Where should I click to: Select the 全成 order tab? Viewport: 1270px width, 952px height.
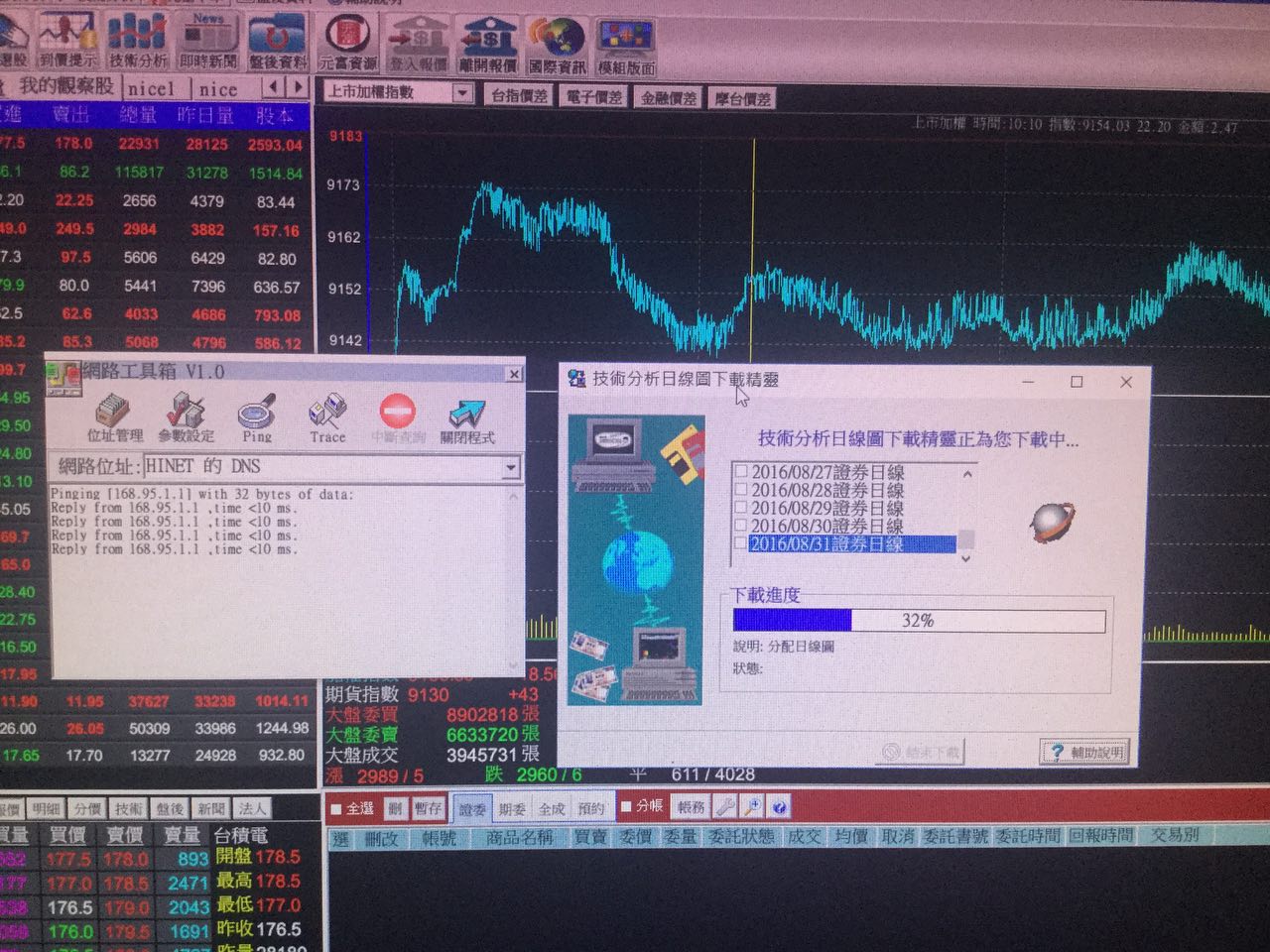tap(552, 809)
